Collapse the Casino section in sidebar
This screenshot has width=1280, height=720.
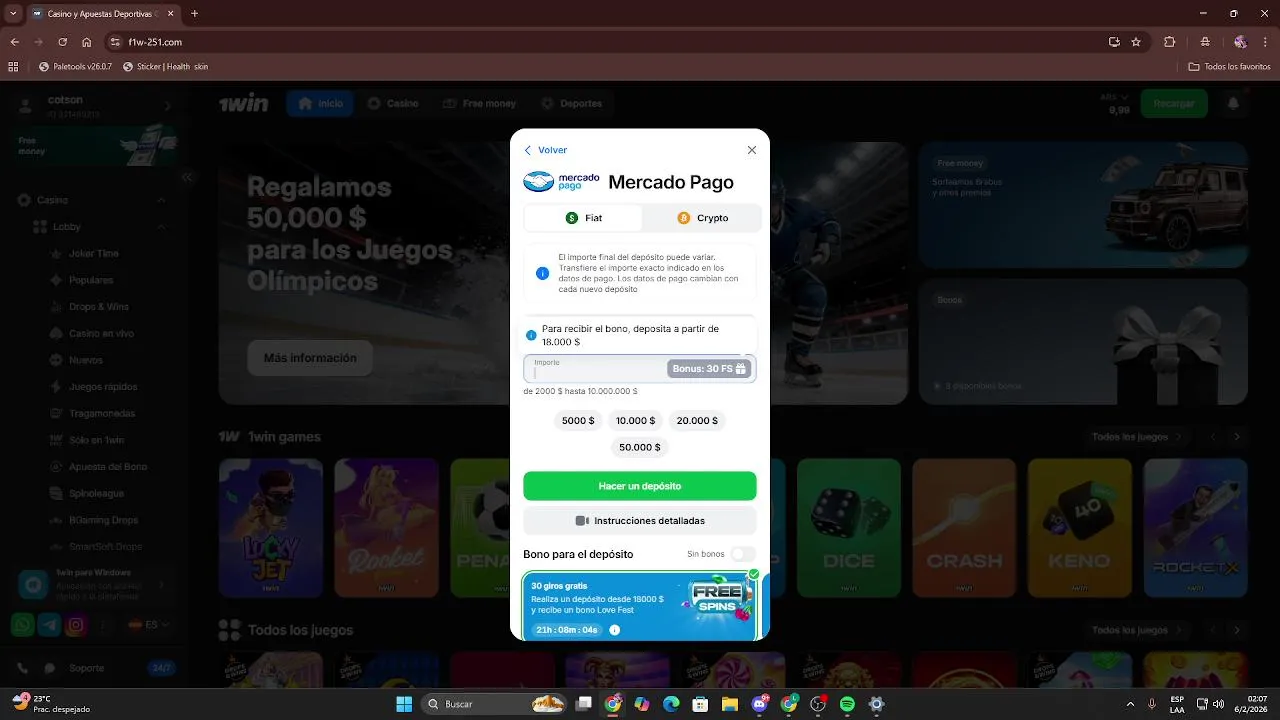tap(162, 200)
